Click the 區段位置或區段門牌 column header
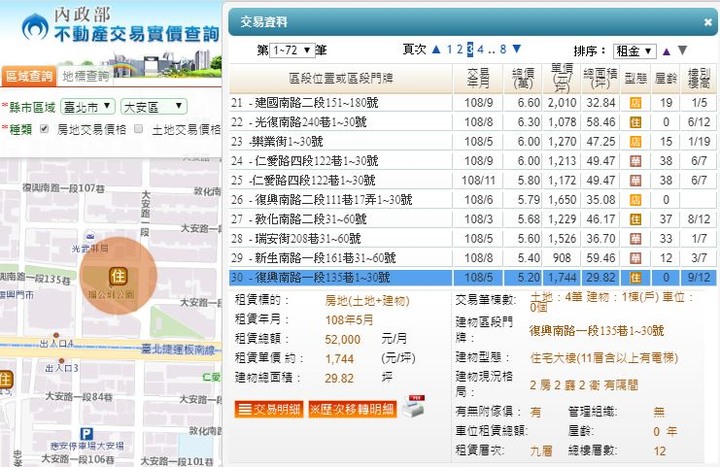720x467 pixels. pos(341,79)
